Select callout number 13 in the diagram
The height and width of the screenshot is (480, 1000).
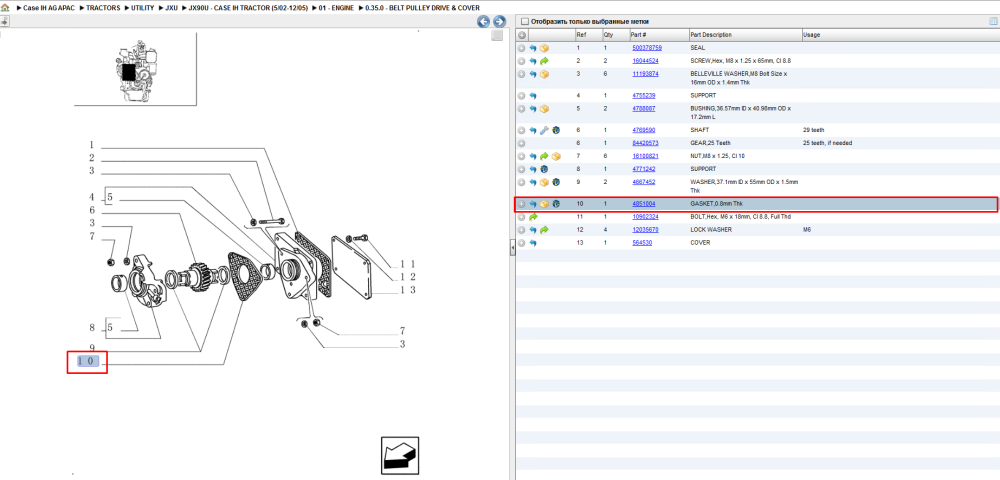tap(408, 290)
